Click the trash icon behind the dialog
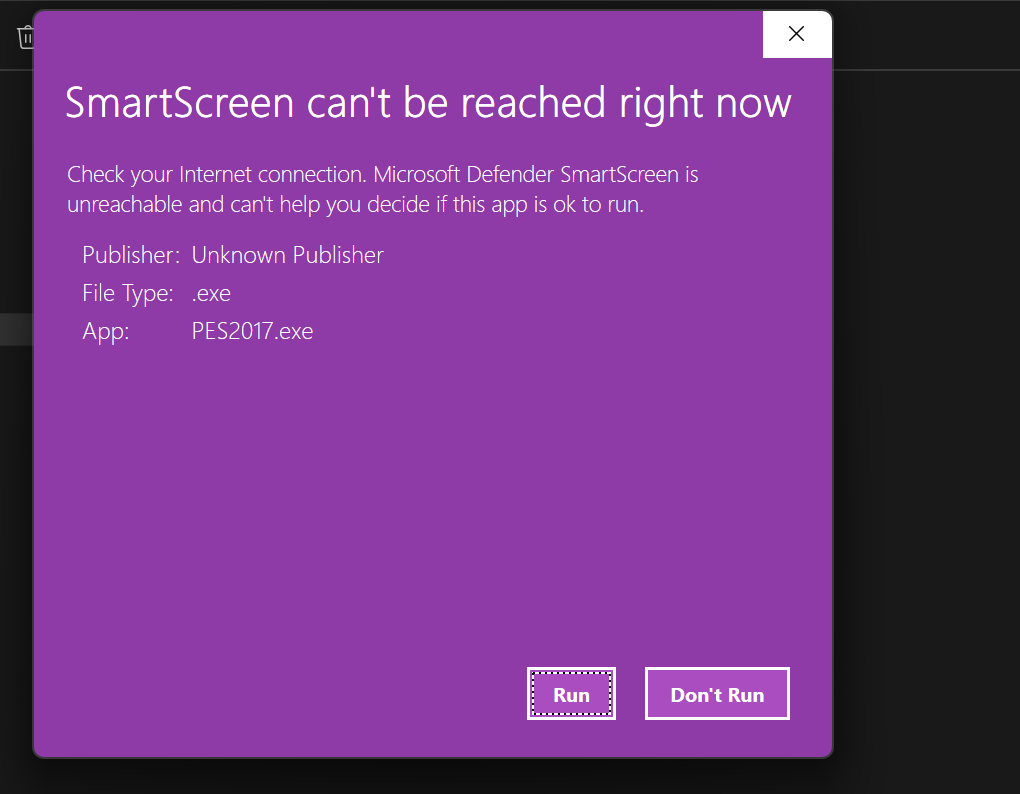 coord(25,38)
